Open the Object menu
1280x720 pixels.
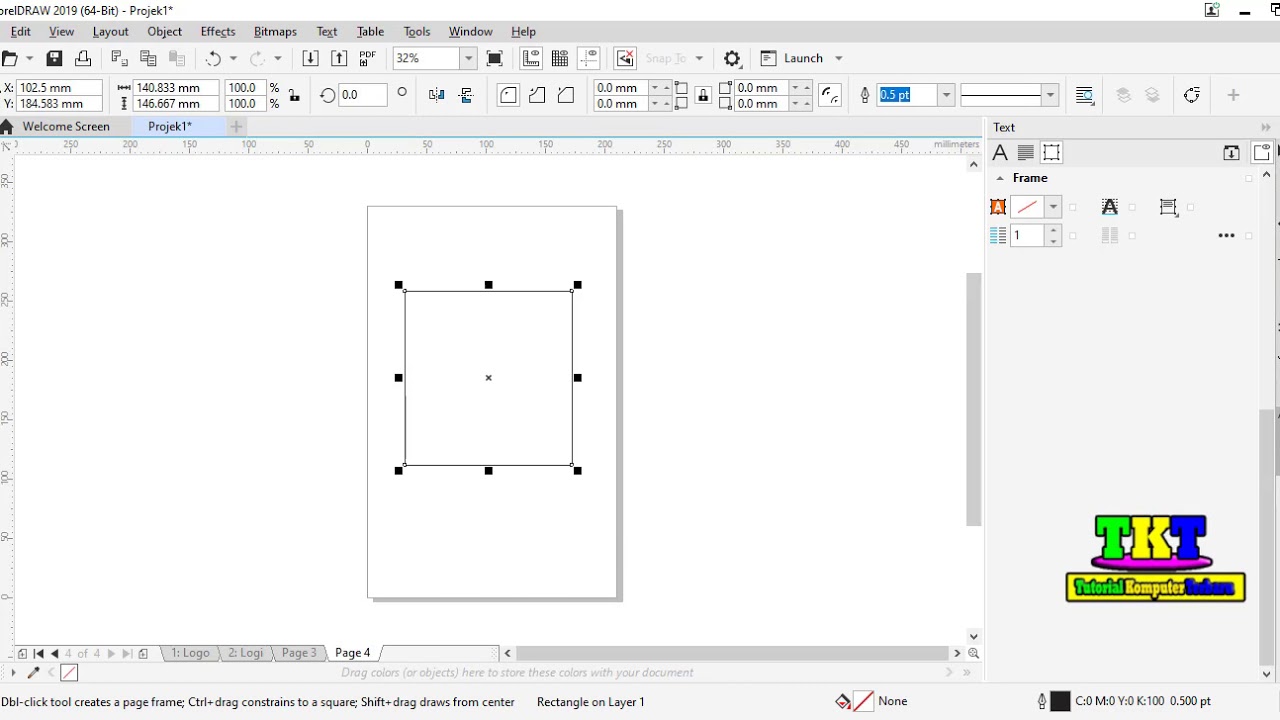(164, 32)
